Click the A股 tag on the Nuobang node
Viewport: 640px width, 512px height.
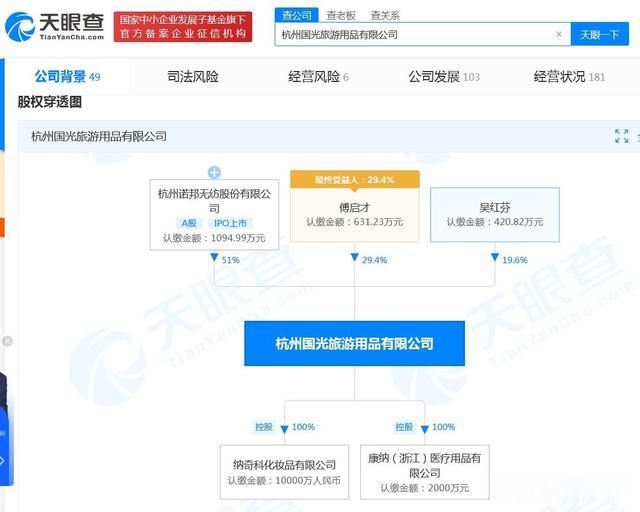coord(189,223)
